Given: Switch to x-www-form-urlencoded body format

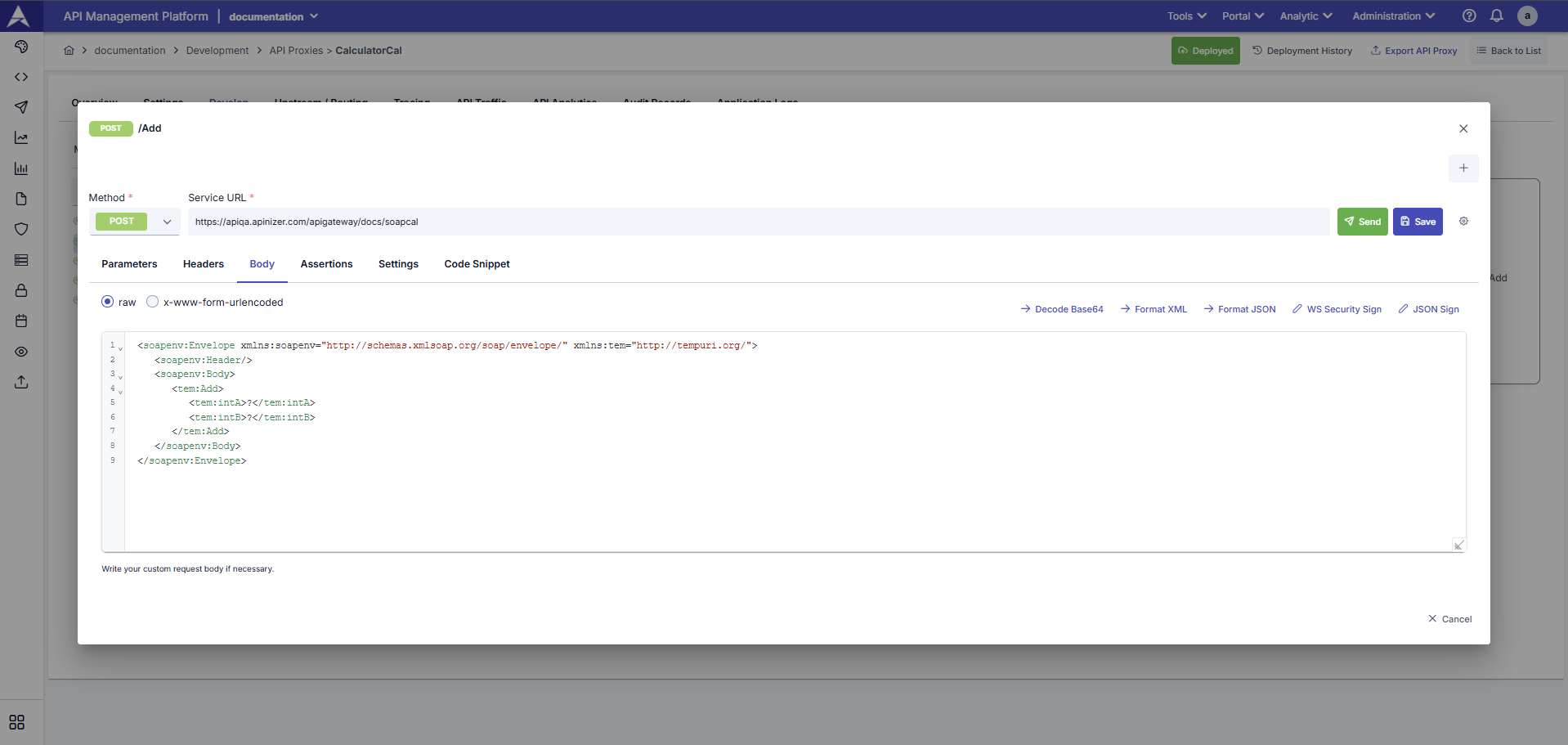Looking at the screenshot, I should 152,301.
